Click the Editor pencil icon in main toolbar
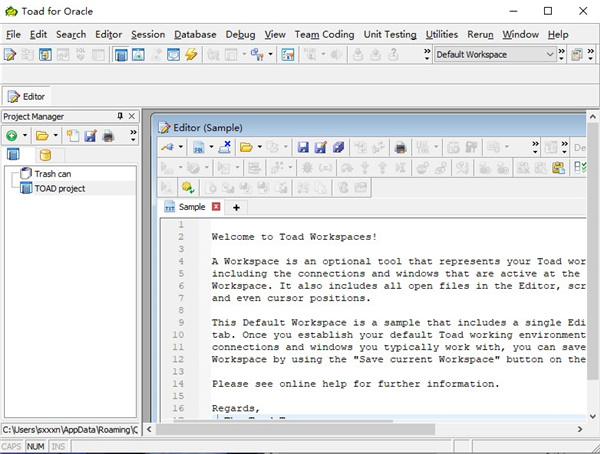This screenshot has height=454, width=600. point(10,54)
